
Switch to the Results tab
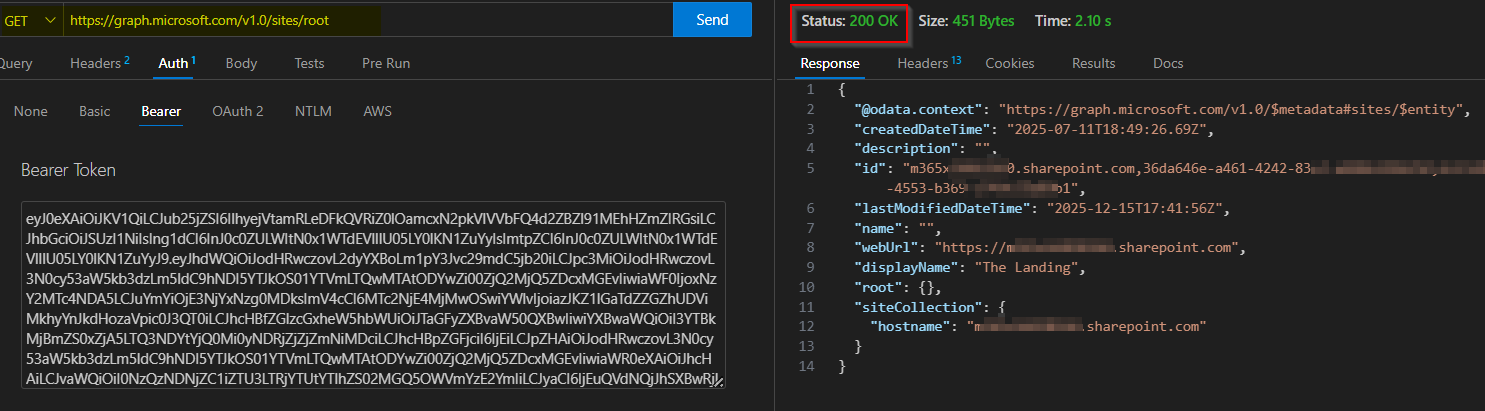[1093, 63]
